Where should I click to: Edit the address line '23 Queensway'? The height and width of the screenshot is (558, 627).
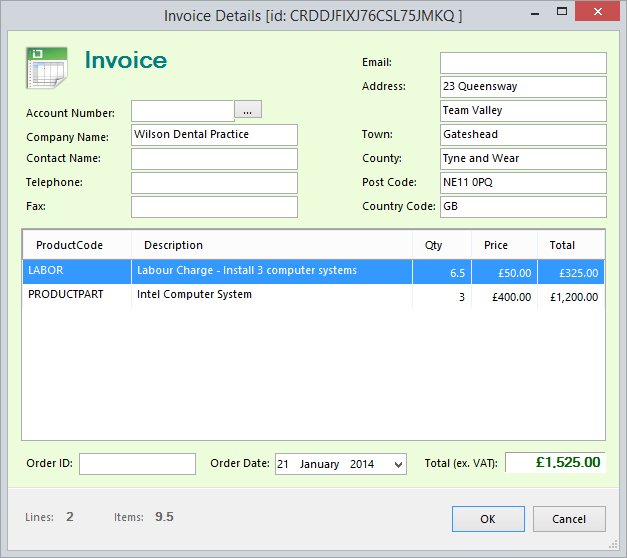tap(523, 87)
